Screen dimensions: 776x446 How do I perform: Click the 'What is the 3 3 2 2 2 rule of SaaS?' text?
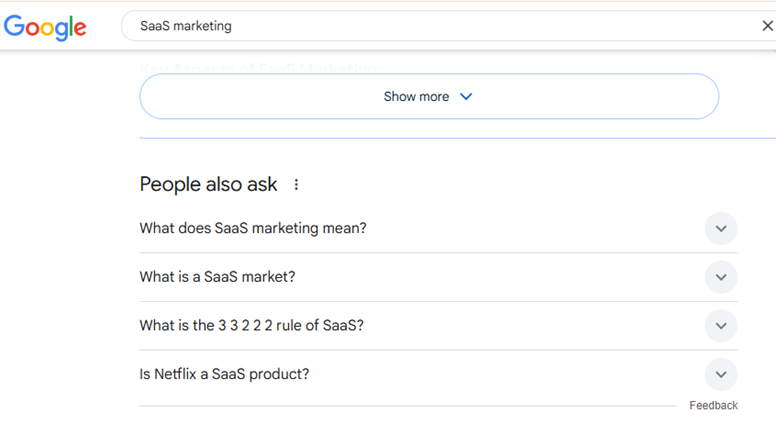click(x=251, y=325)
